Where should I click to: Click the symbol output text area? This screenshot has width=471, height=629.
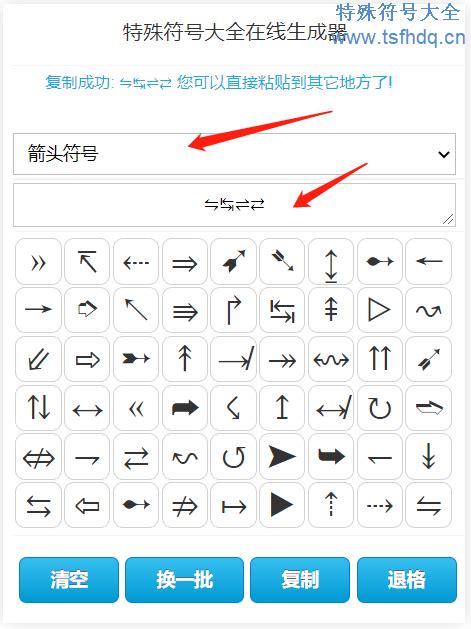click(x=234, y=205)
